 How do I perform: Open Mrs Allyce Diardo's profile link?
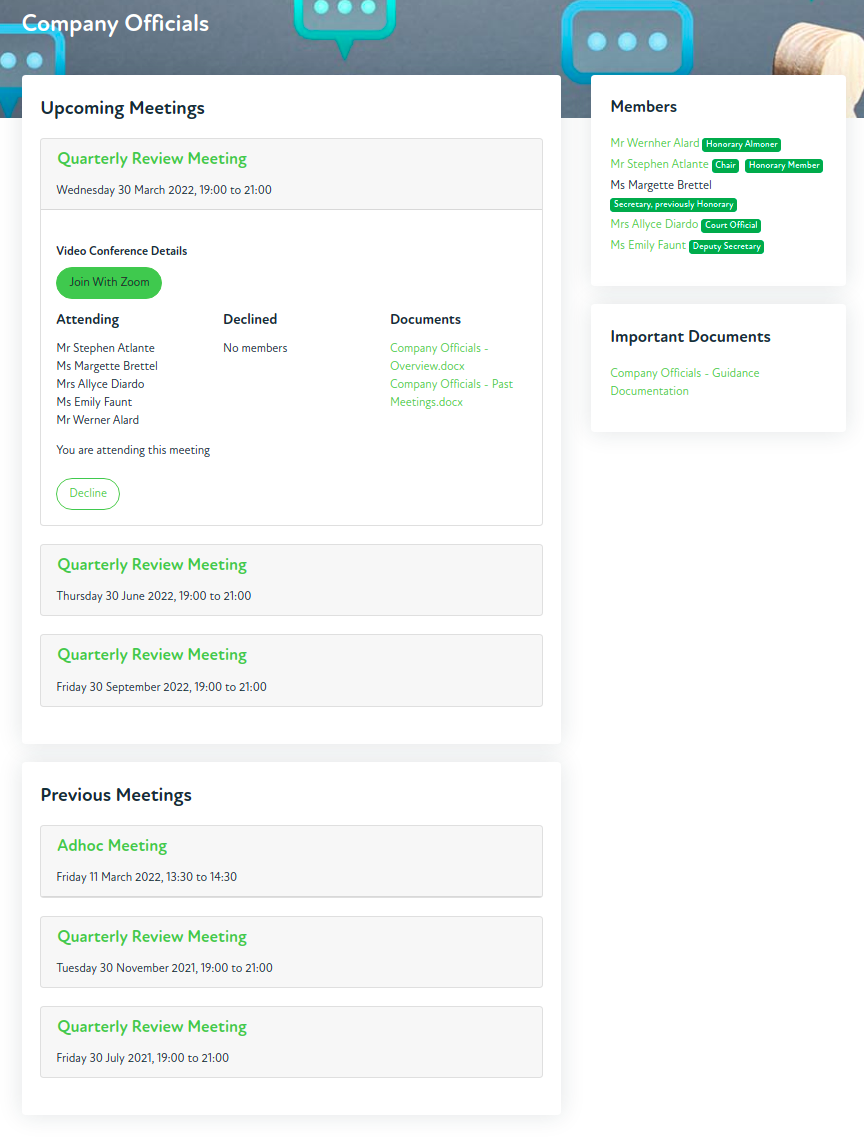pos(654,224)
